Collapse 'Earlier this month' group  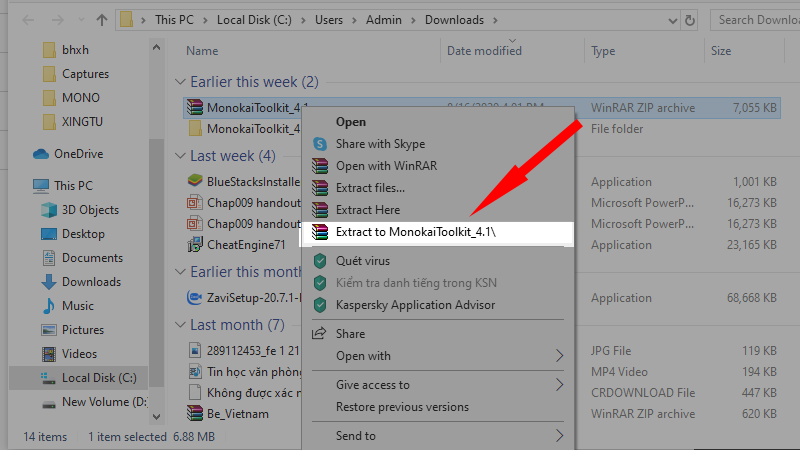click(x=180, y=272)
